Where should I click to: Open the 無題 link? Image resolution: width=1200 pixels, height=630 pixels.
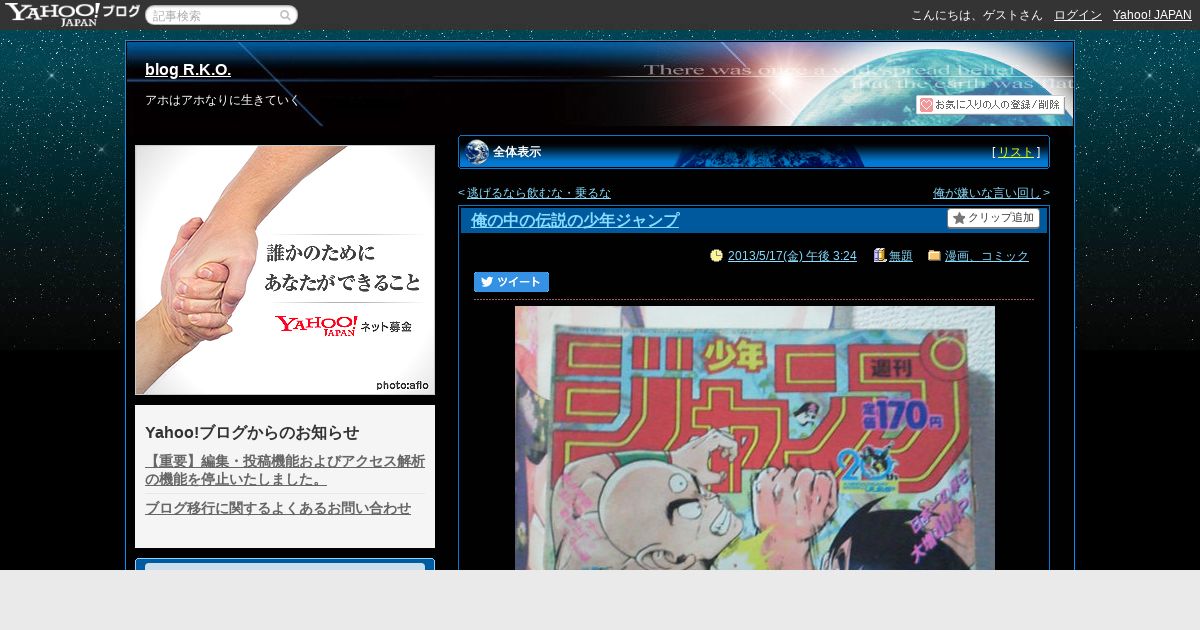pyautogui.click(x=900, y=256)
